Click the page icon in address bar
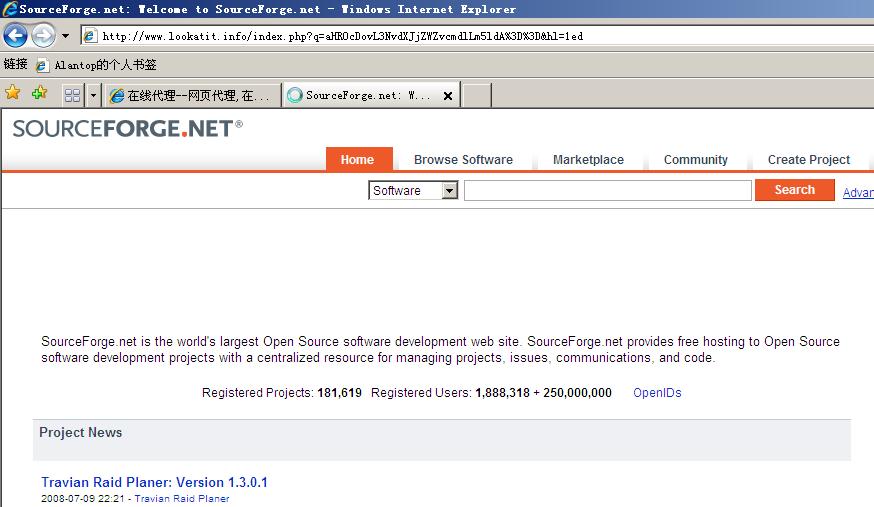 click(90, 36)
